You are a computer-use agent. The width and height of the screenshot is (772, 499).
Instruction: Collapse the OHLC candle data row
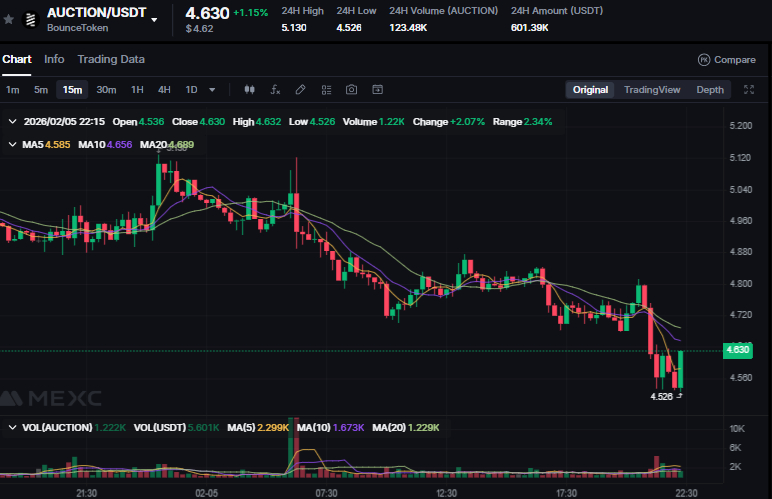[x=12, y=122]
